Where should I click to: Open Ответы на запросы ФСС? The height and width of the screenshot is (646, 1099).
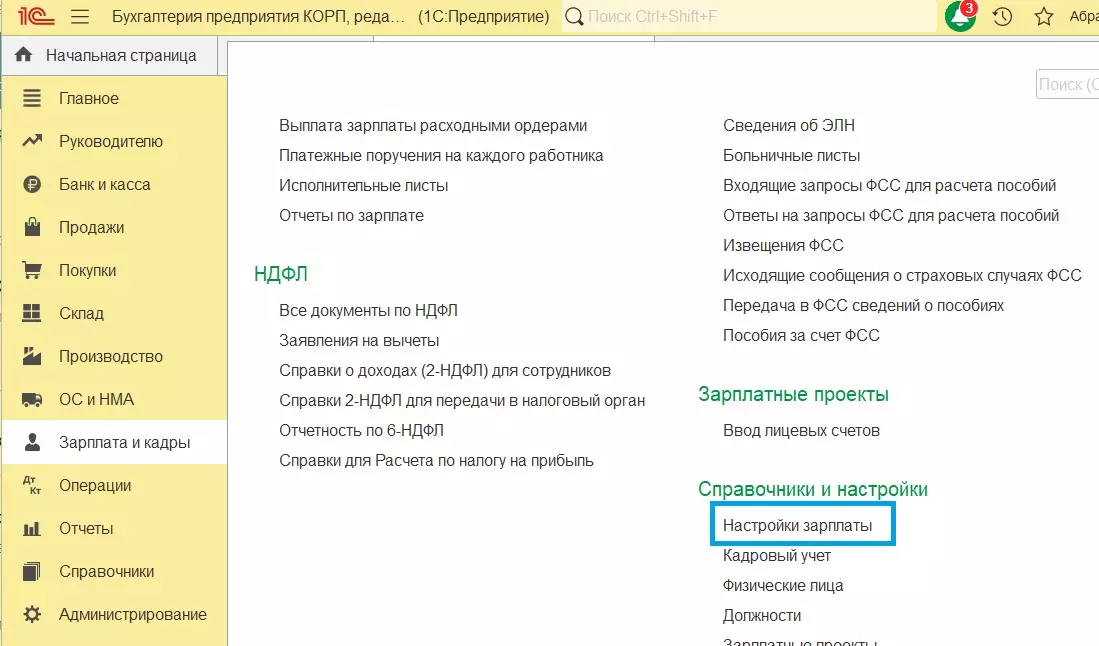tap(891, 216)
